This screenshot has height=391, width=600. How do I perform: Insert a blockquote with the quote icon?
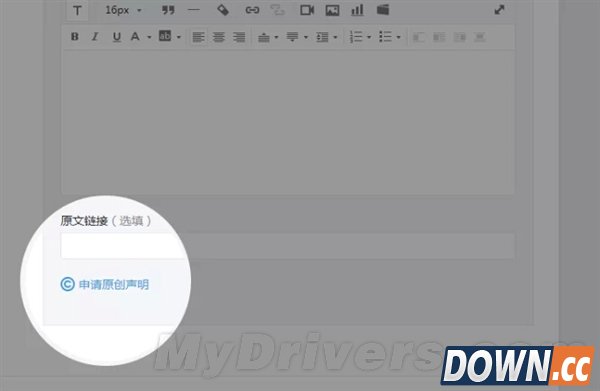(168, 10)
